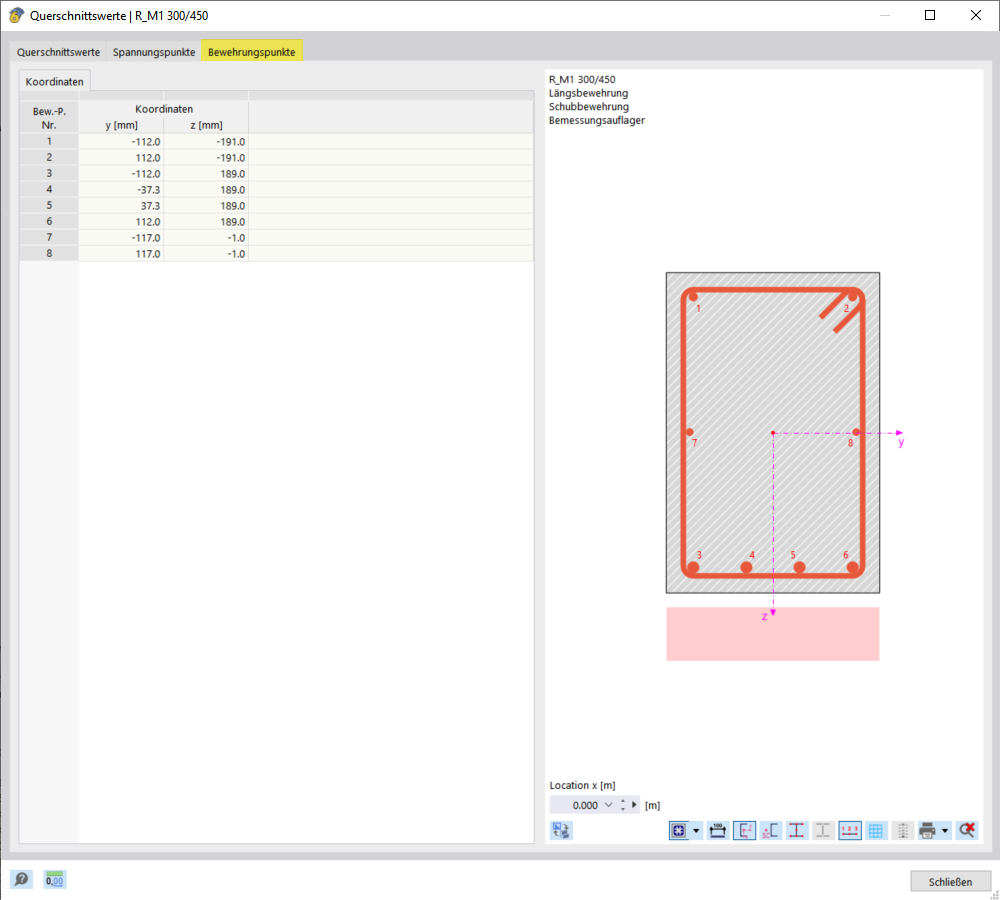The width and height of the screenshot is (1000, 900).
Task: Increment Location x with the stepper arrow
Action: coord(623,801)
